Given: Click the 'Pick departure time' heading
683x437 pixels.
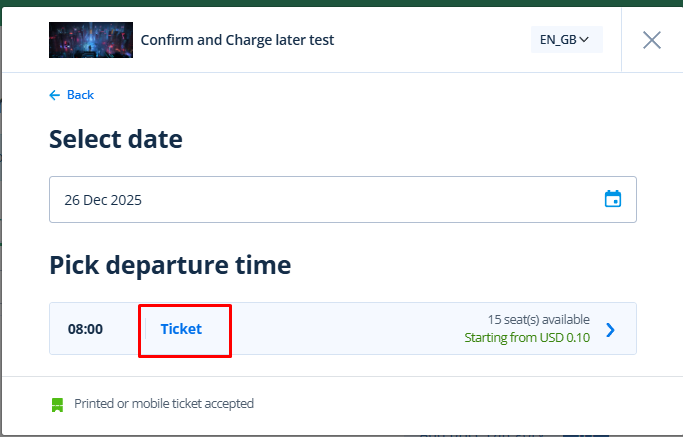Looking at the screenshot, I should point(170,265).
